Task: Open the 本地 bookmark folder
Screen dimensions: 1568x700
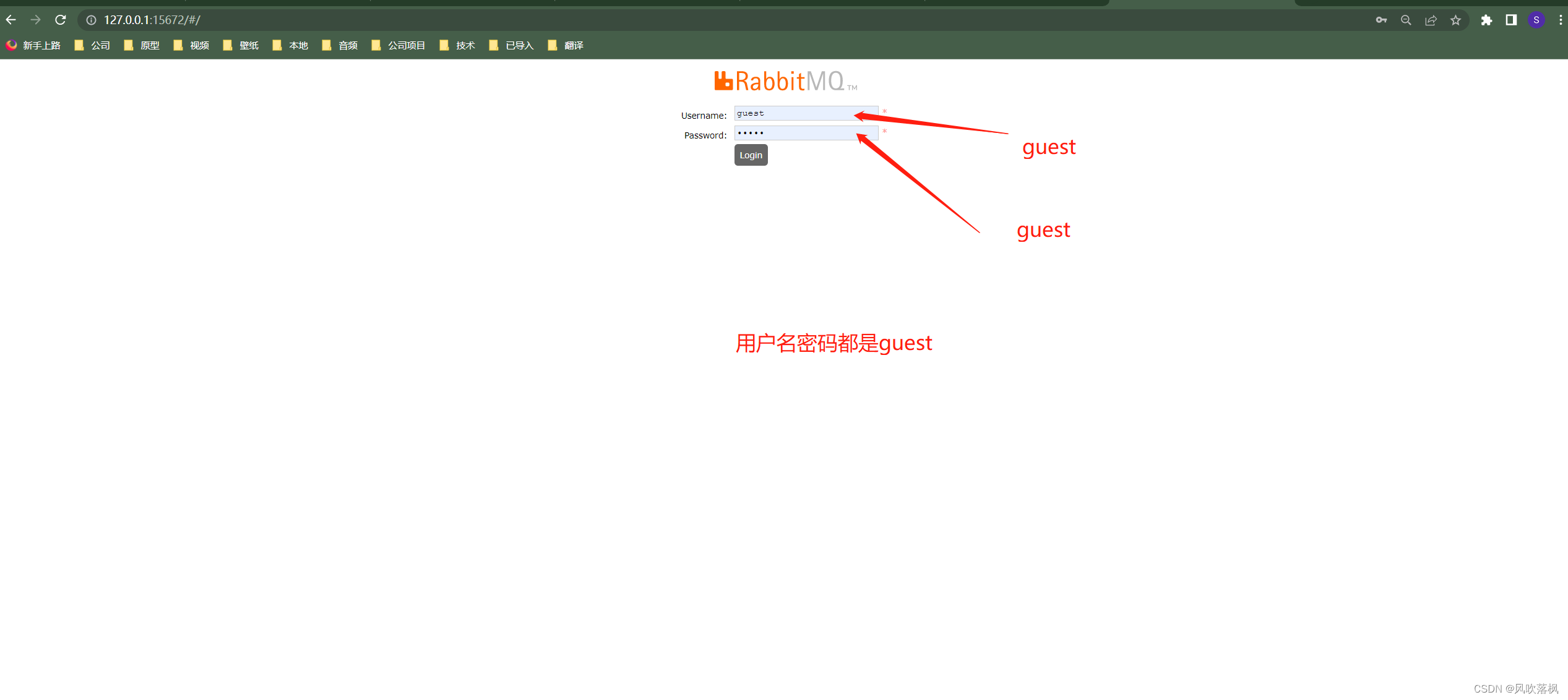Action: pos(290,45)
